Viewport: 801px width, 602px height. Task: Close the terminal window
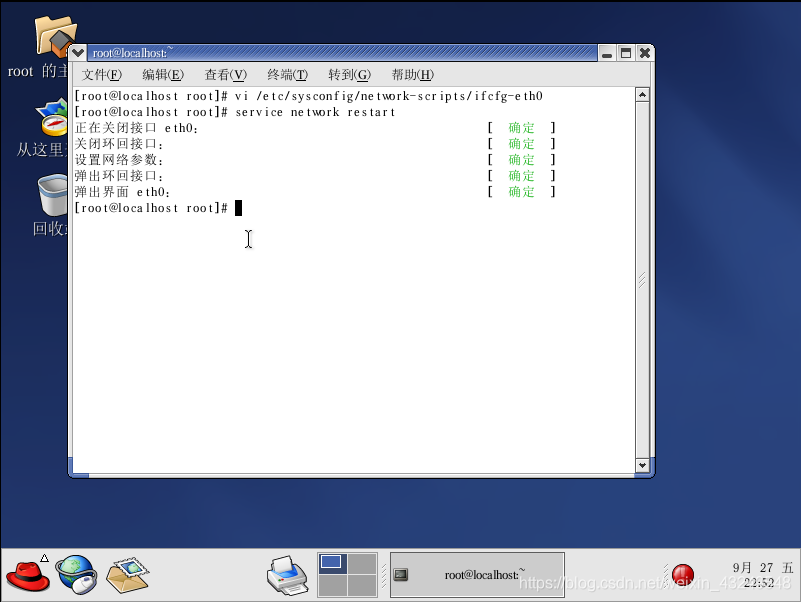645,53
